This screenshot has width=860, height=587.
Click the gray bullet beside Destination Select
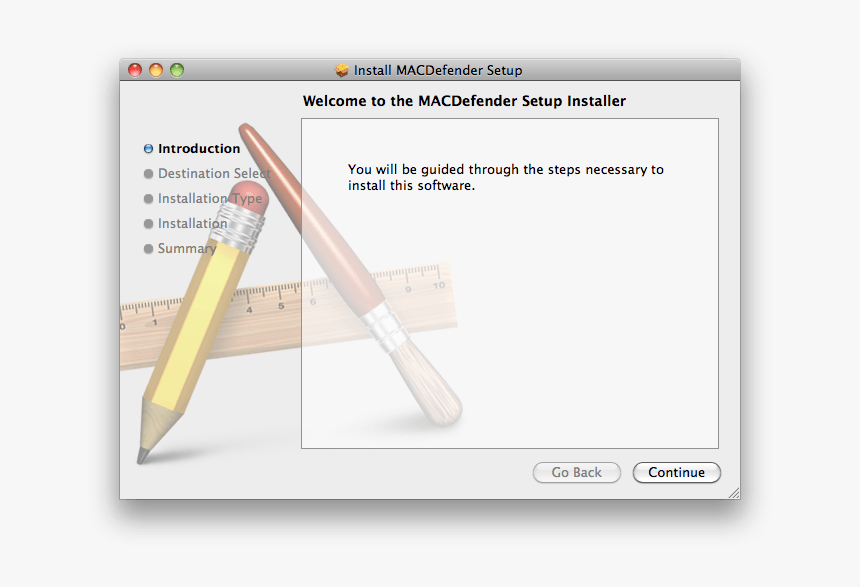[x=148, y=174]
